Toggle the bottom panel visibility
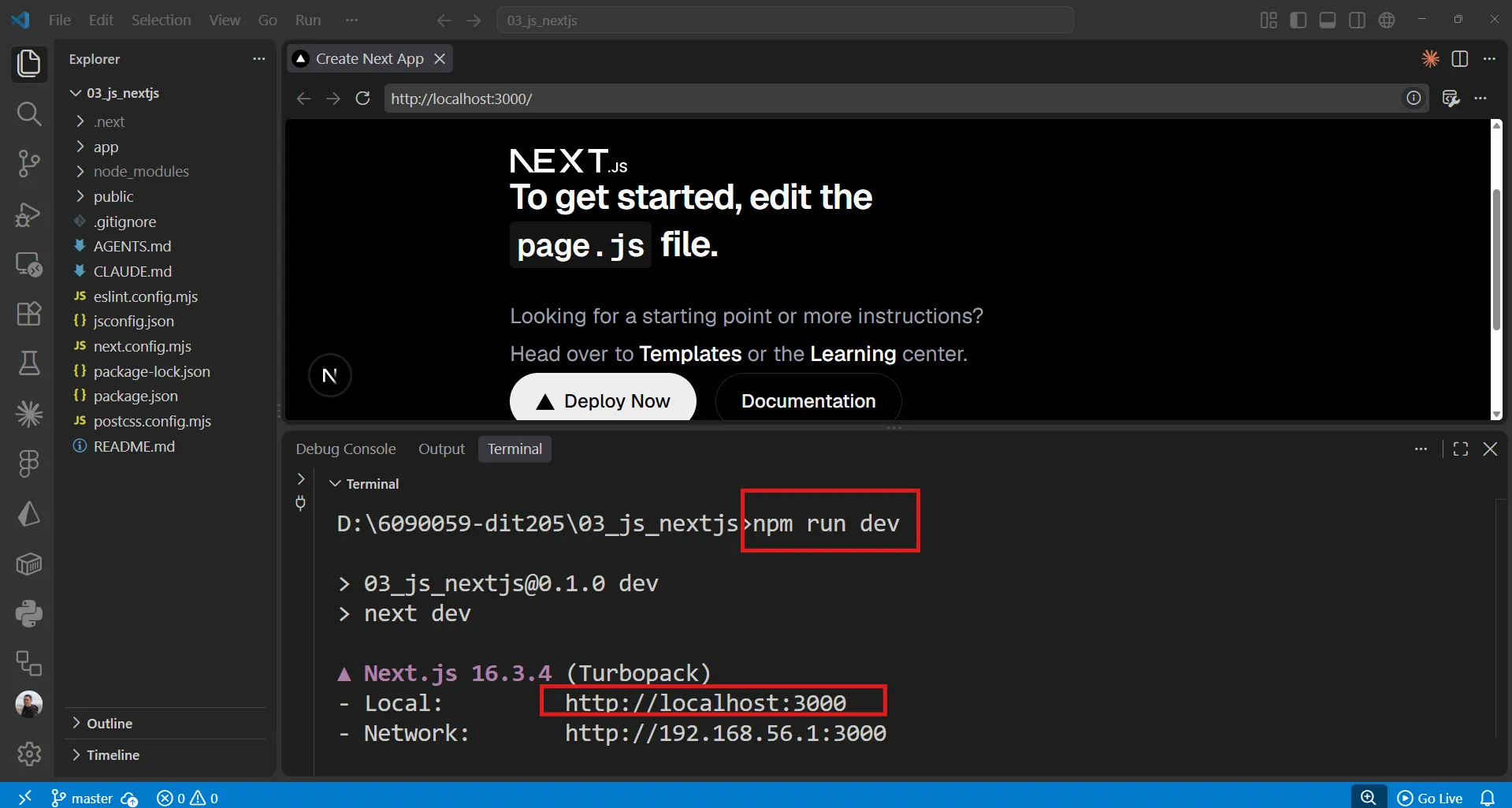Image resolution: width=1512 pixels, height=808 pixels. (1328, 20)
